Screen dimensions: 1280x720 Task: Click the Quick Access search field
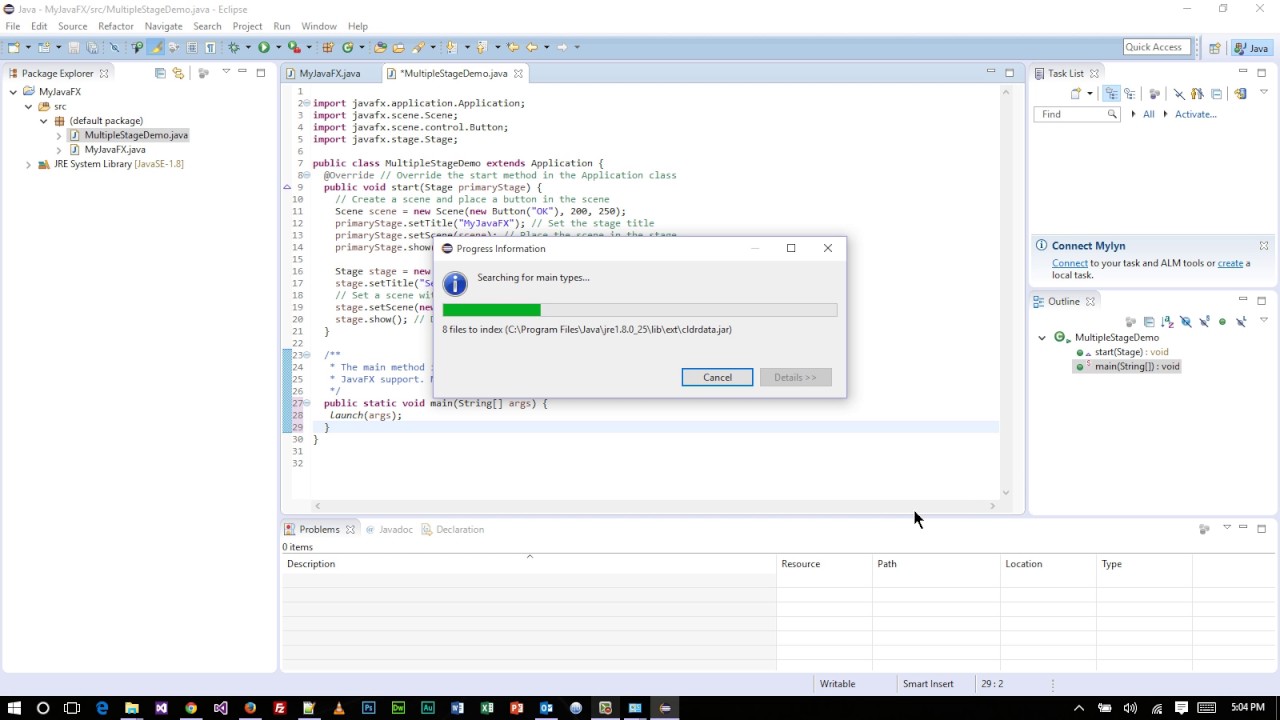[1155, 47]
